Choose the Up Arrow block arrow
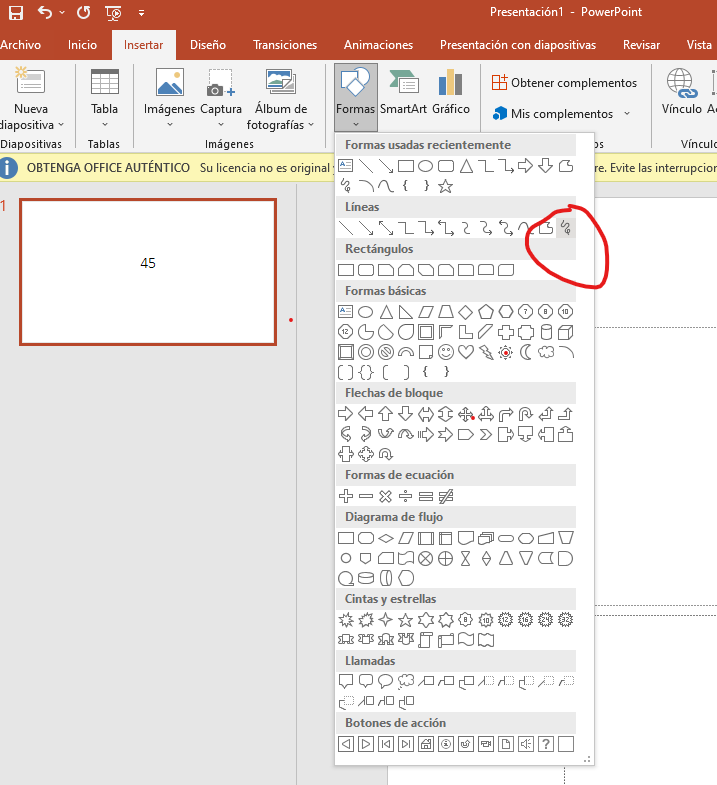 point(386,414)
